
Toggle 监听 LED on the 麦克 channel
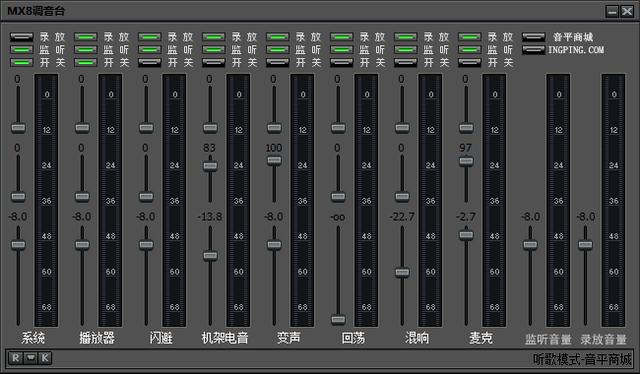click(x=470, y=50)
